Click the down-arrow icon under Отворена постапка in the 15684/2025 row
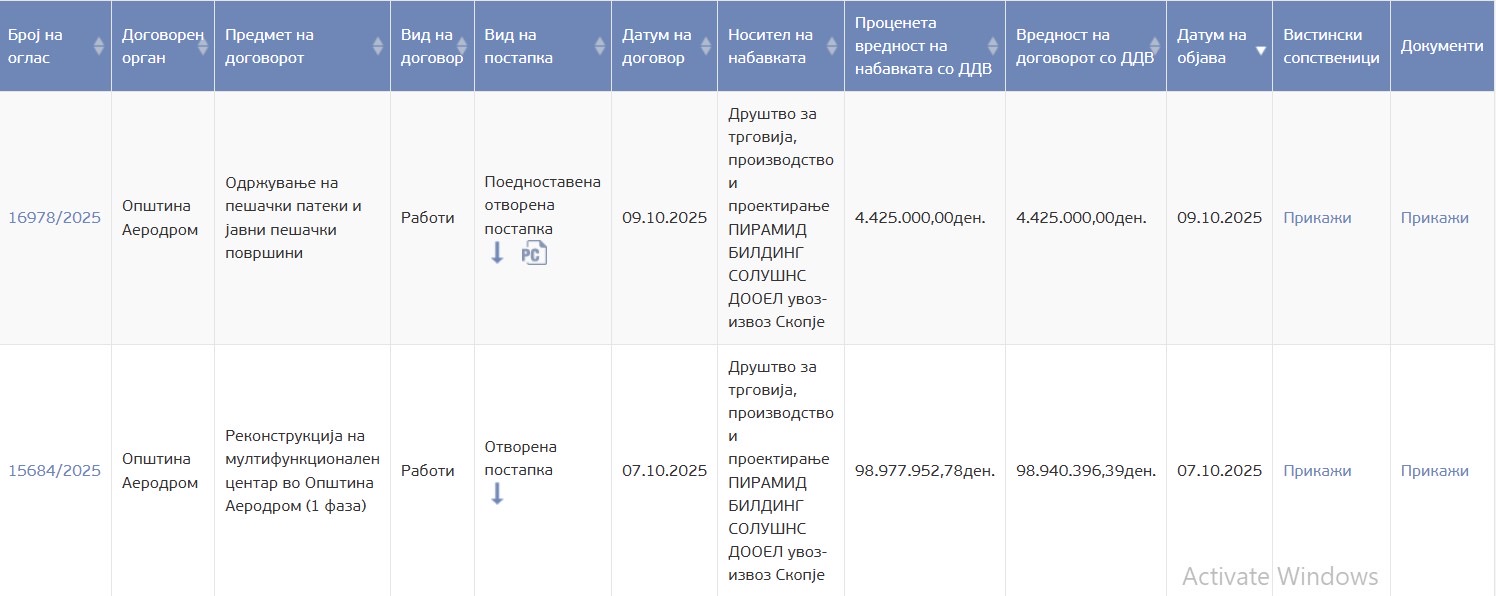 (497, 493)
